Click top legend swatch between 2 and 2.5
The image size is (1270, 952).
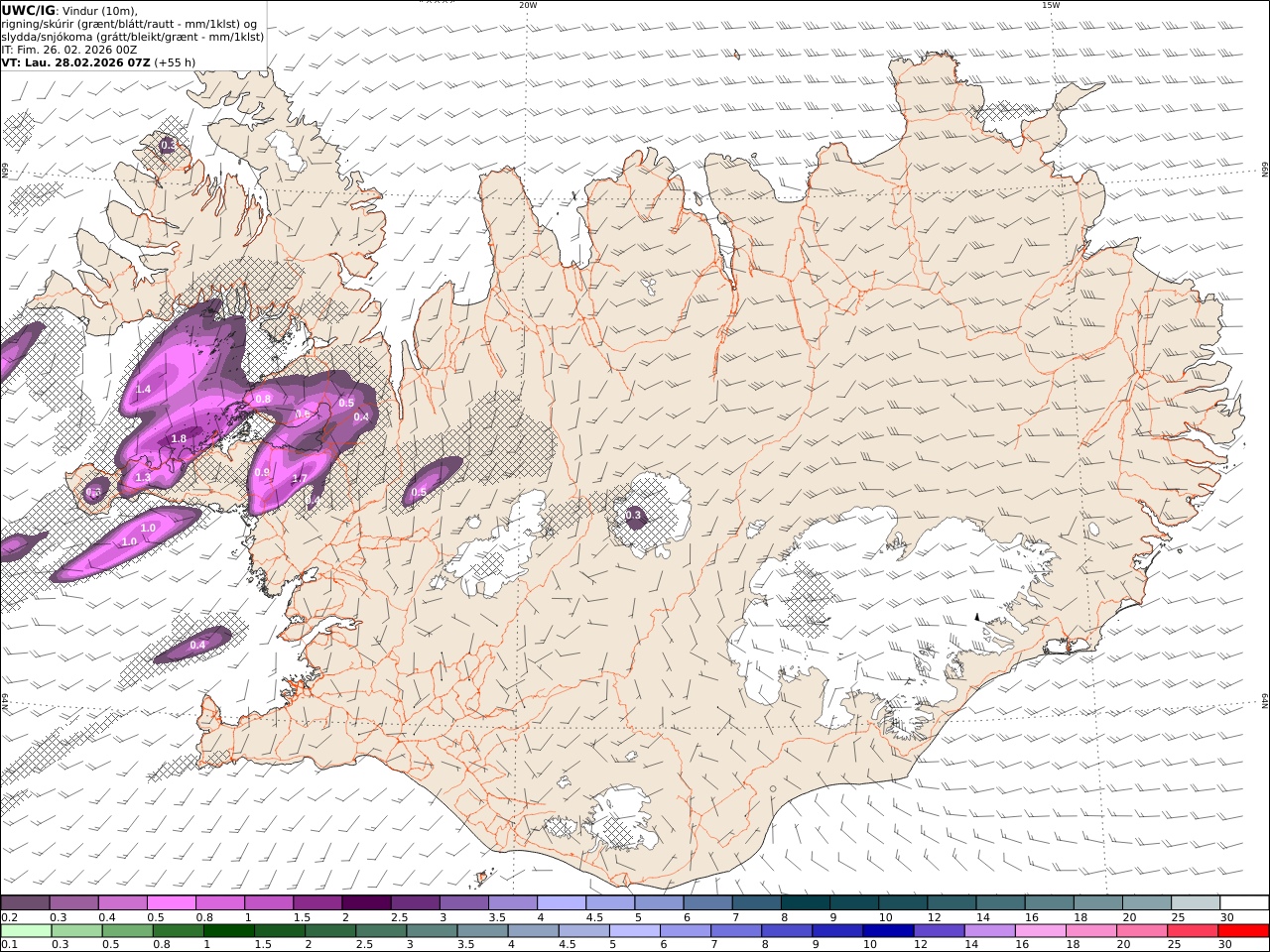click(x=366, y=903)
